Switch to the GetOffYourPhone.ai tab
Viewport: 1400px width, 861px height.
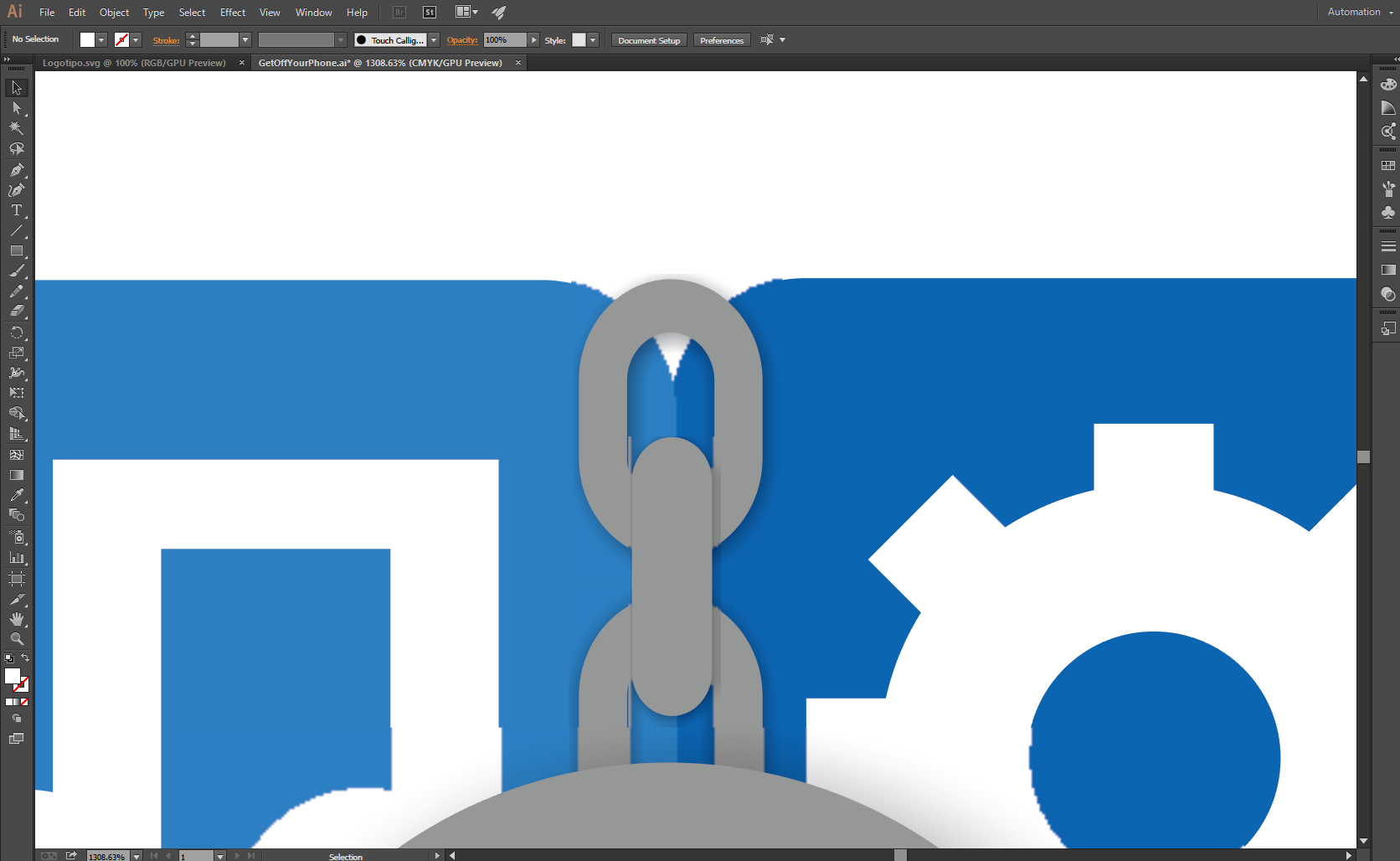pyautogui.click(x=380, y=63)
